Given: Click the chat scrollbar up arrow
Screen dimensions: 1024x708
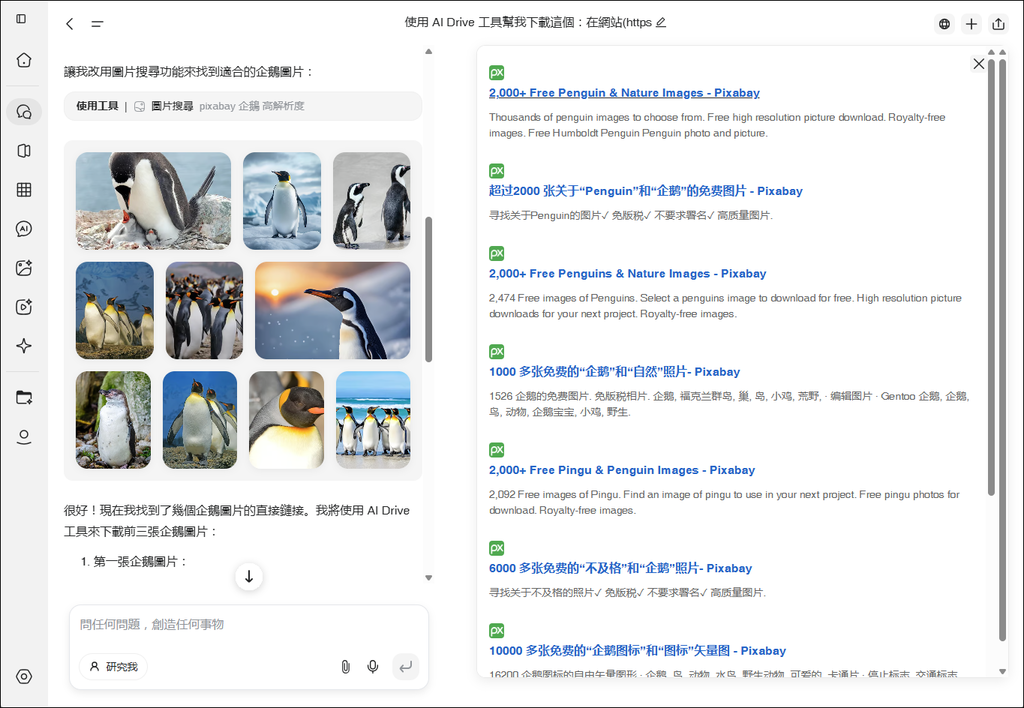Looking at the screenshot, I should (428, 51).
